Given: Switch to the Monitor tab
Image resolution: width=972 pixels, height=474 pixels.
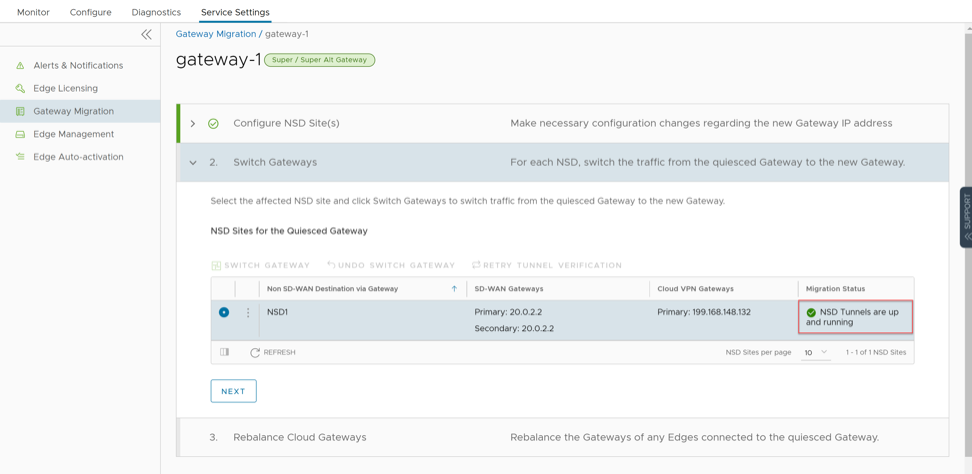Looking at the screenshot, I should pyautogui.click(x=33, y=12).
